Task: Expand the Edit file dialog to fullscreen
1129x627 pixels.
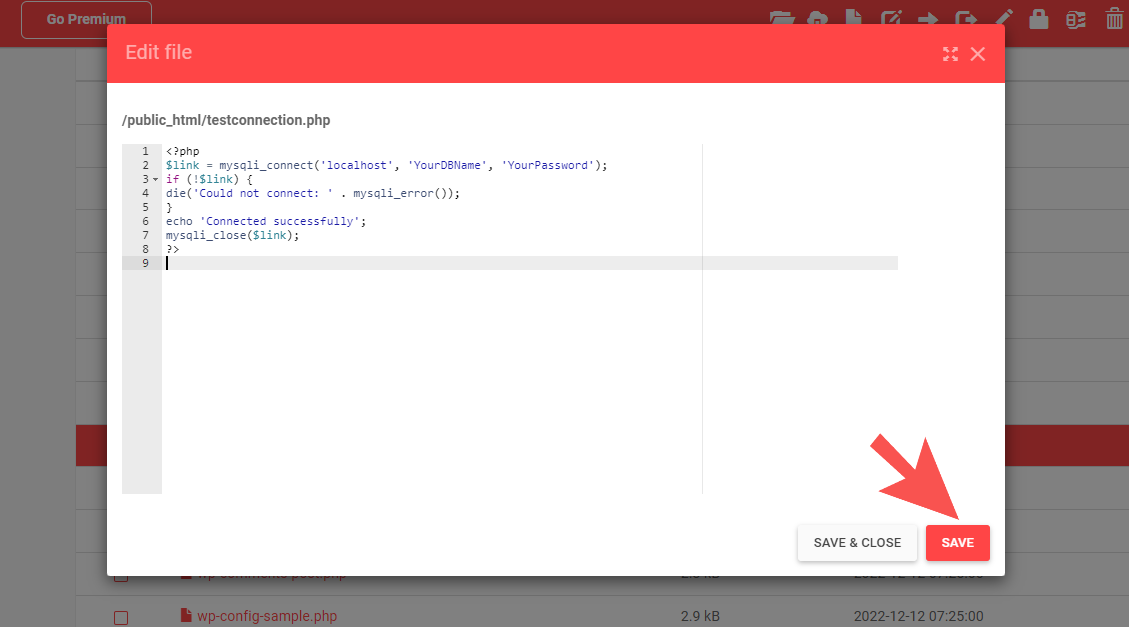Action: pos(950,54)
